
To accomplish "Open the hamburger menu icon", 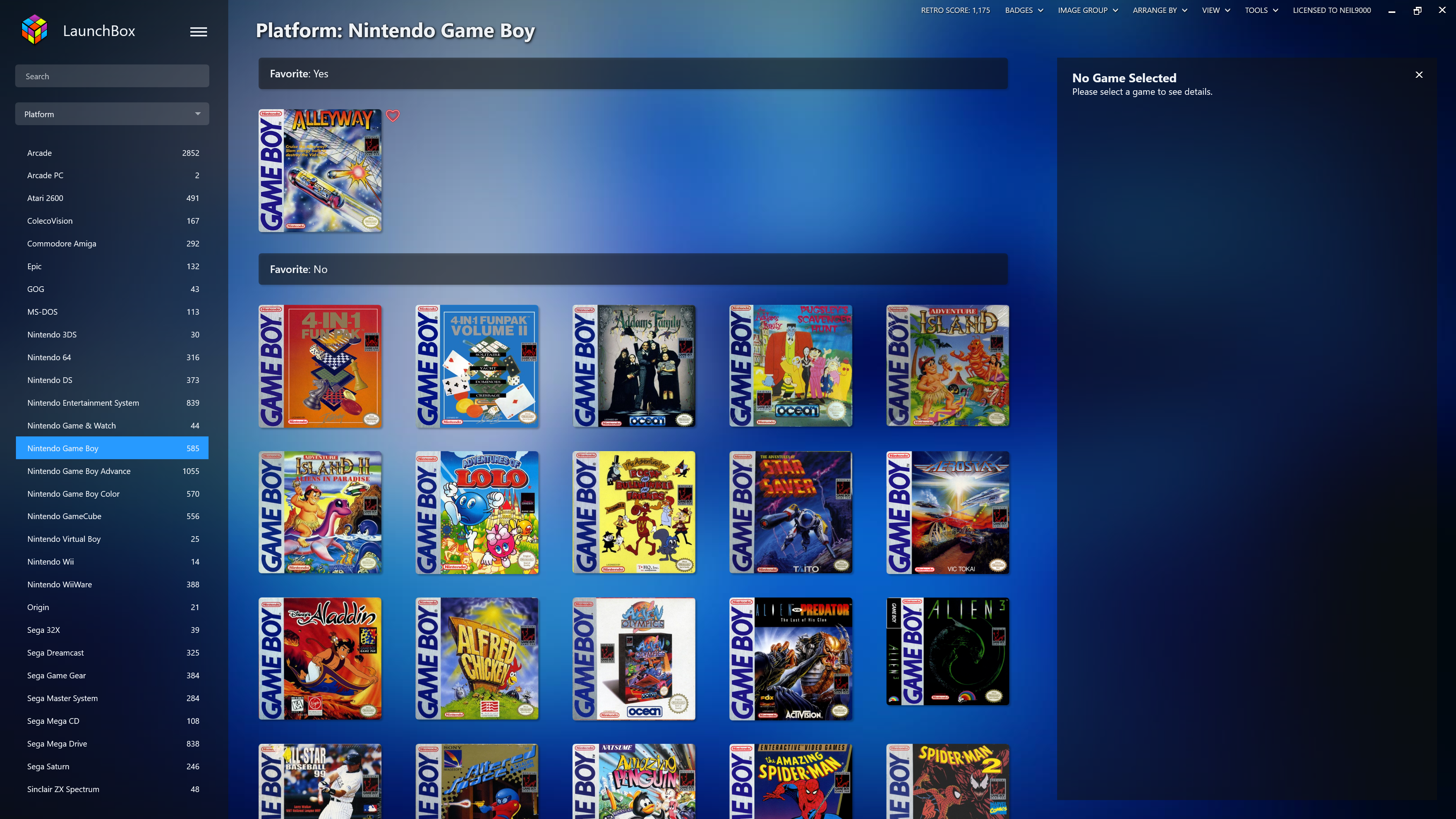I will (198, 31).
